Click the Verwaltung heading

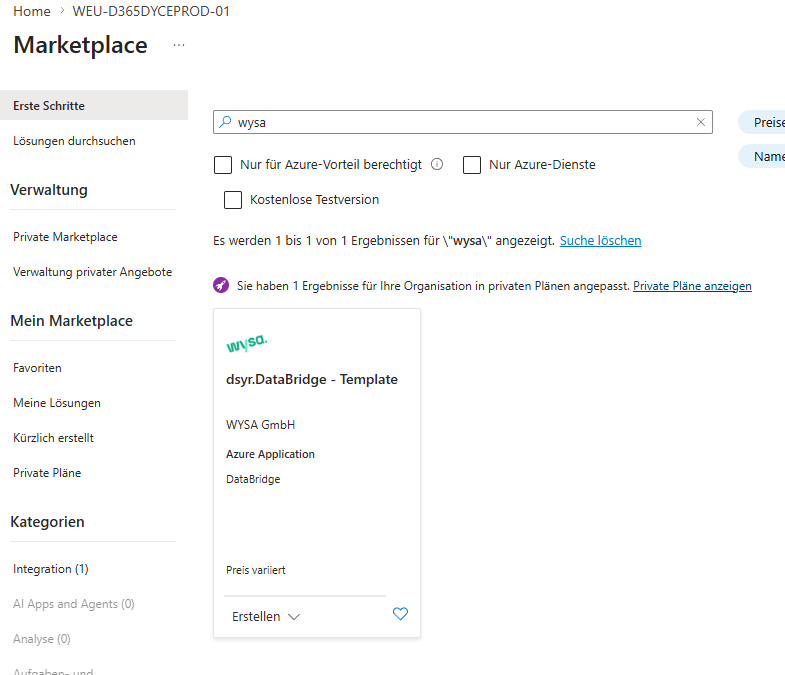point(49,190)
